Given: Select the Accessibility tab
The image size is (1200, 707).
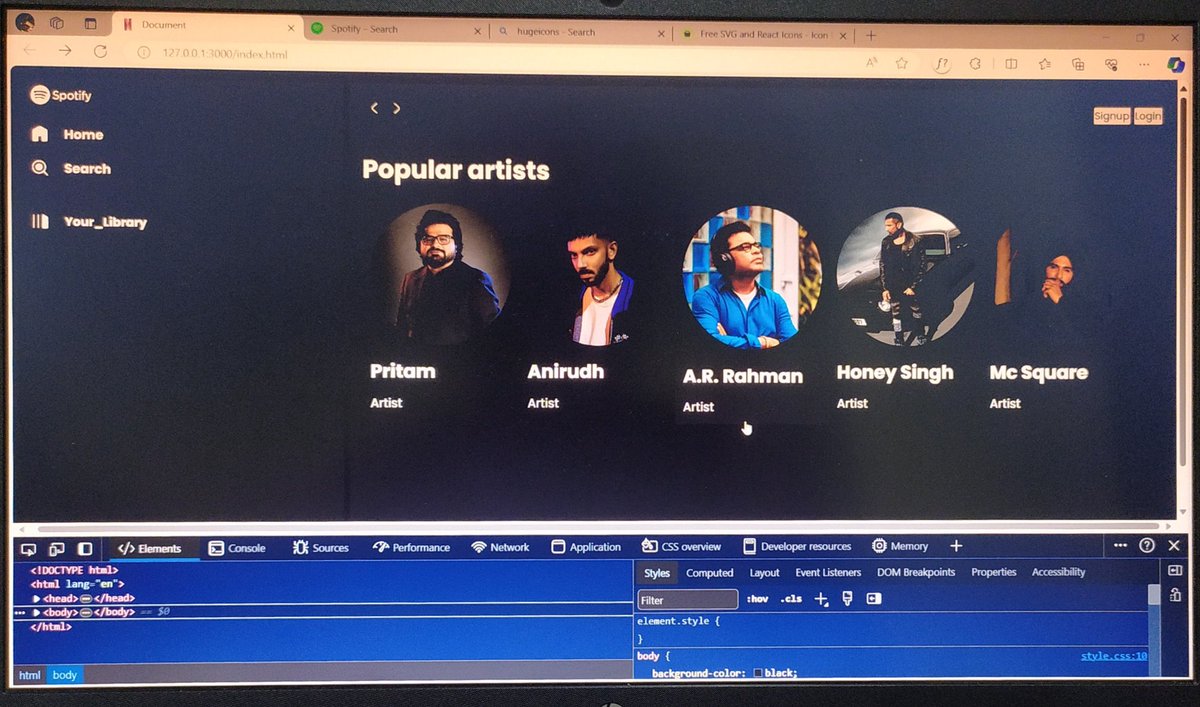Looking at the screenshot, I should click(1058, 572).
